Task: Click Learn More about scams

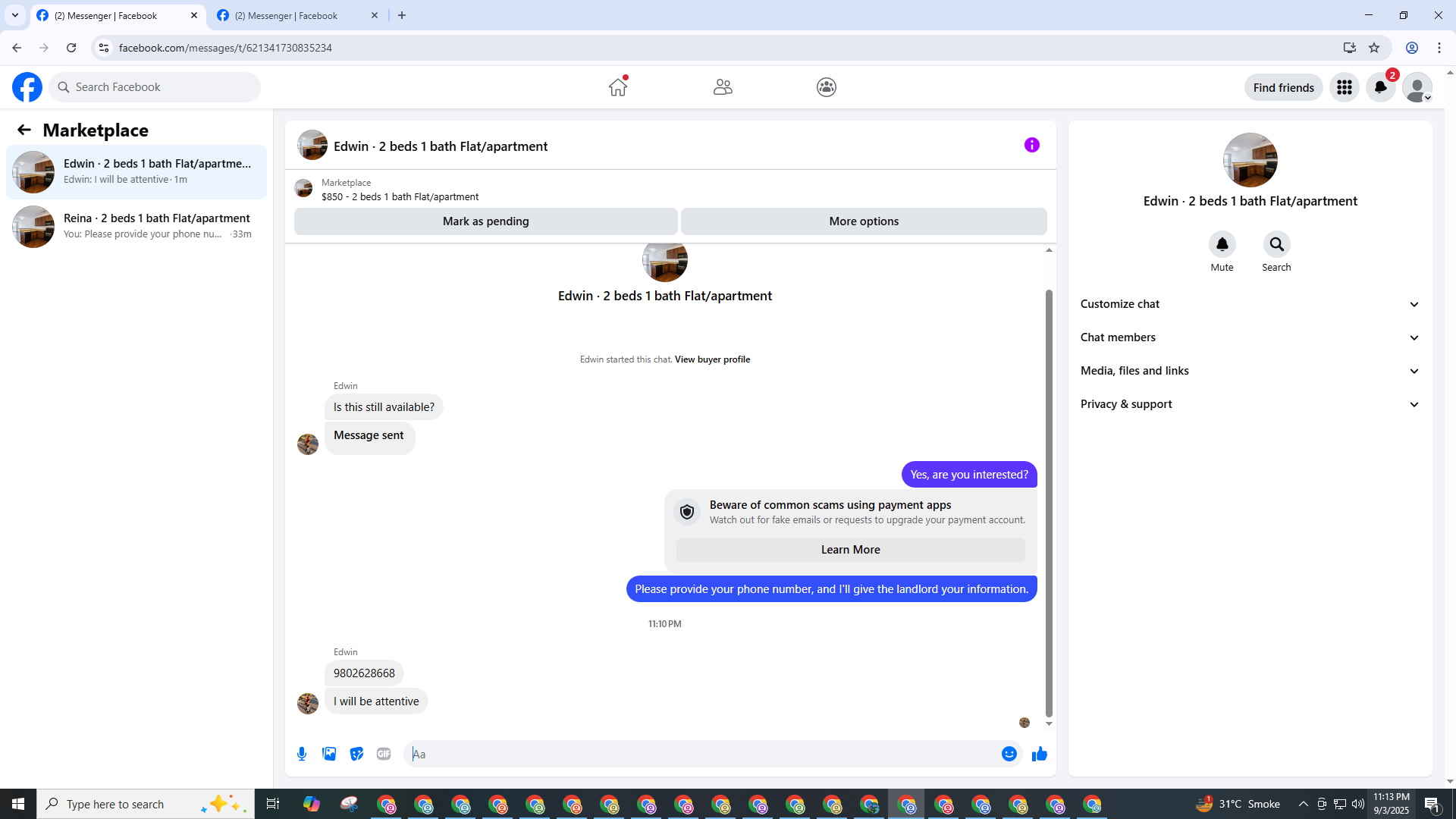Action: pyautogui.click(x=851, y=550)
